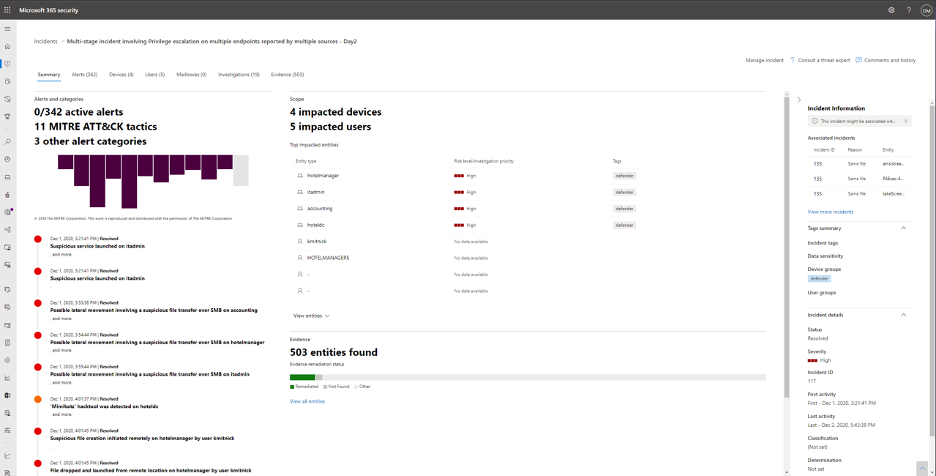
Task: Click the defender device group tag
Action: [x=819, y=278]
